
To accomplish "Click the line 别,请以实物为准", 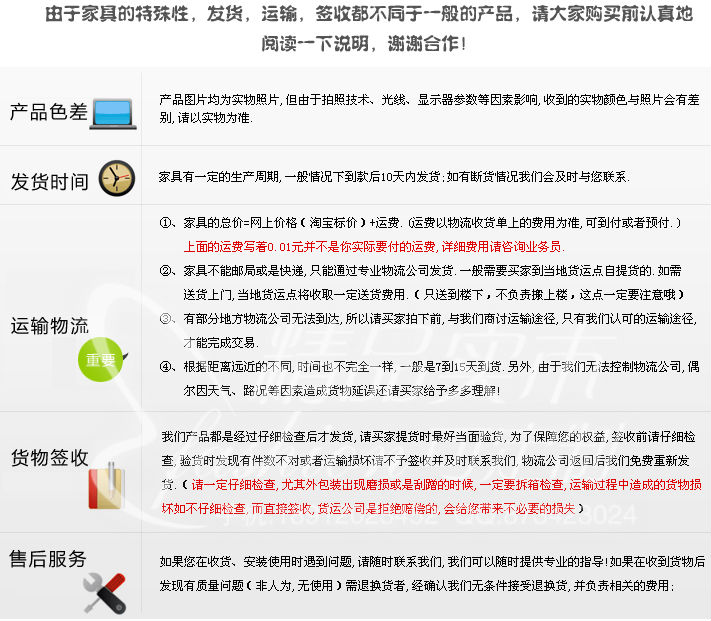I will (206, 118).
